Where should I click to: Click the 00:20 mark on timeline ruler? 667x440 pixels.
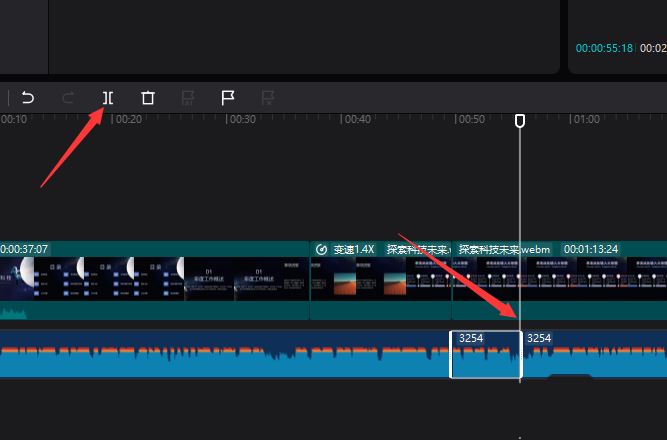click(128, 119)
